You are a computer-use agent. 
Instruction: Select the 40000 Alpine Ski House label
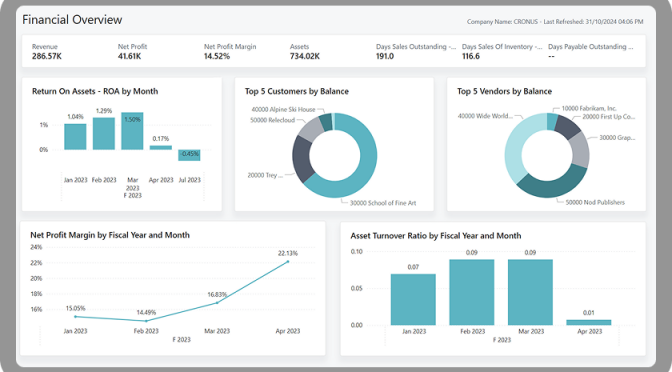tap(283, 110)
